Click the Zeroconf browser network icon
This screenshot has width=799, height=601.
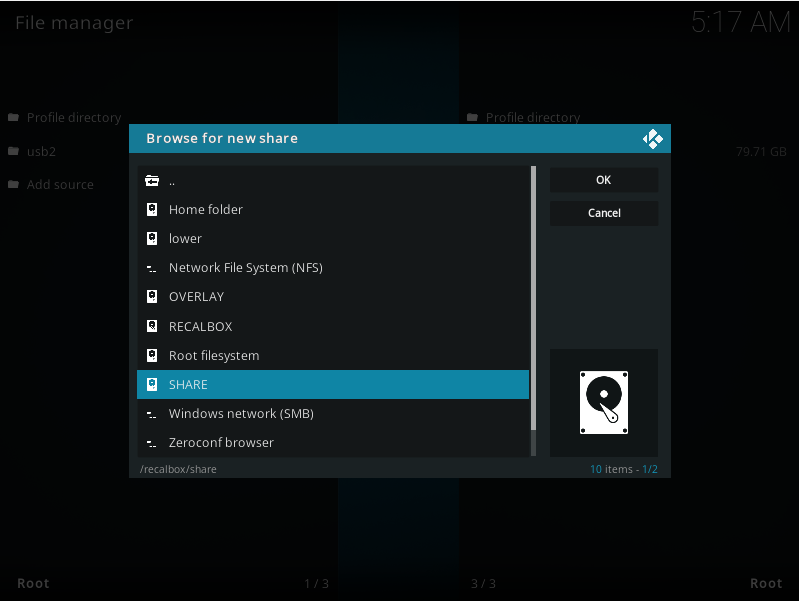tap(152, 443)
